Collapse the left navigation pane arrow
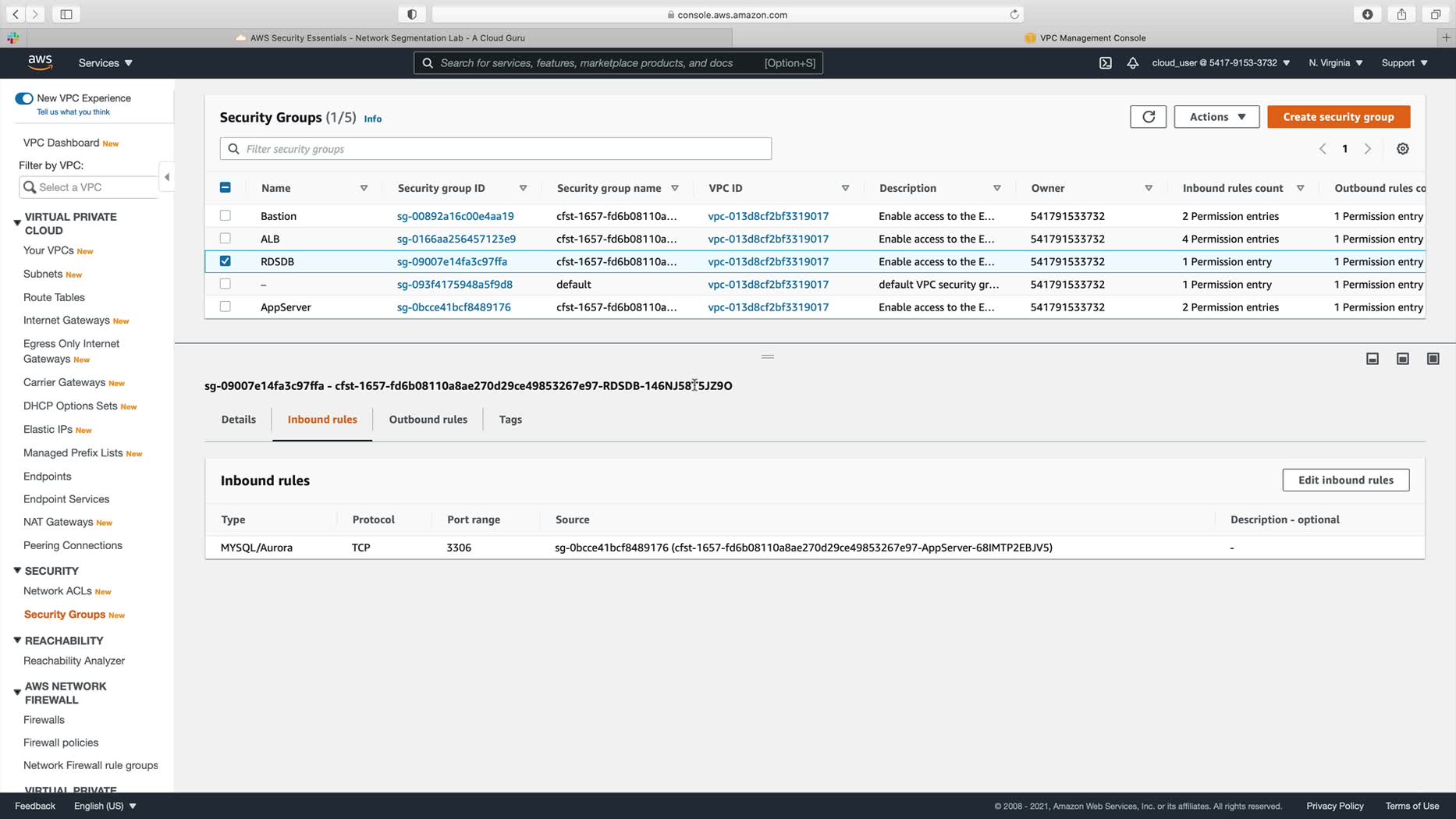This screenshot has width=1456, height=819. (166, 177)
